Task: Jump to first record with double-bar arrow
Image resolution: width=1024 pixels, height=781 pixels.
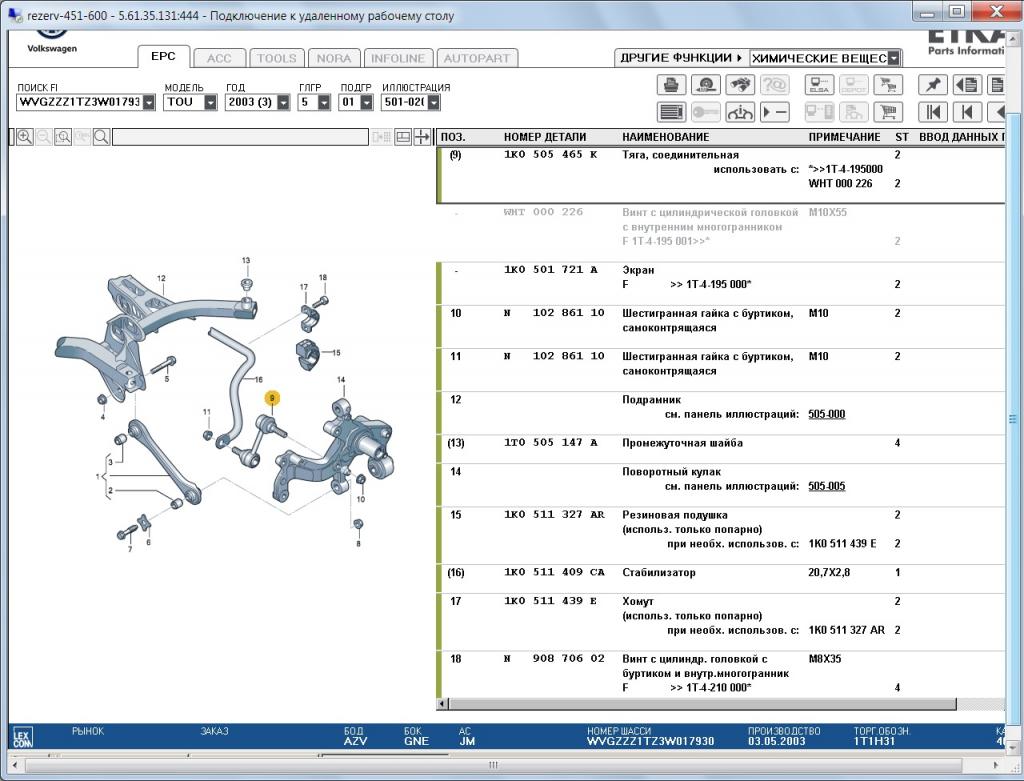Action: [x=933, y=112]
